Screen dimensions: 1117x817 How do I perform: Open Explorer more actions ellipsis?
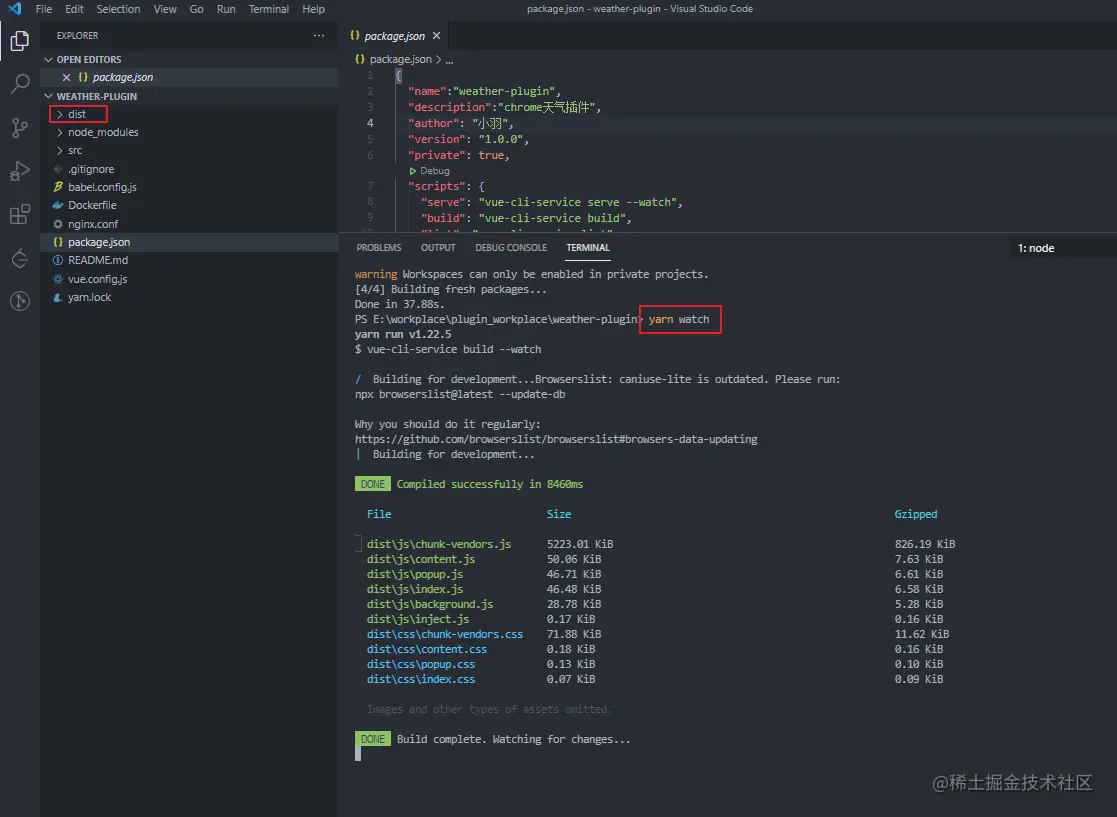click(x=318, y=35)
